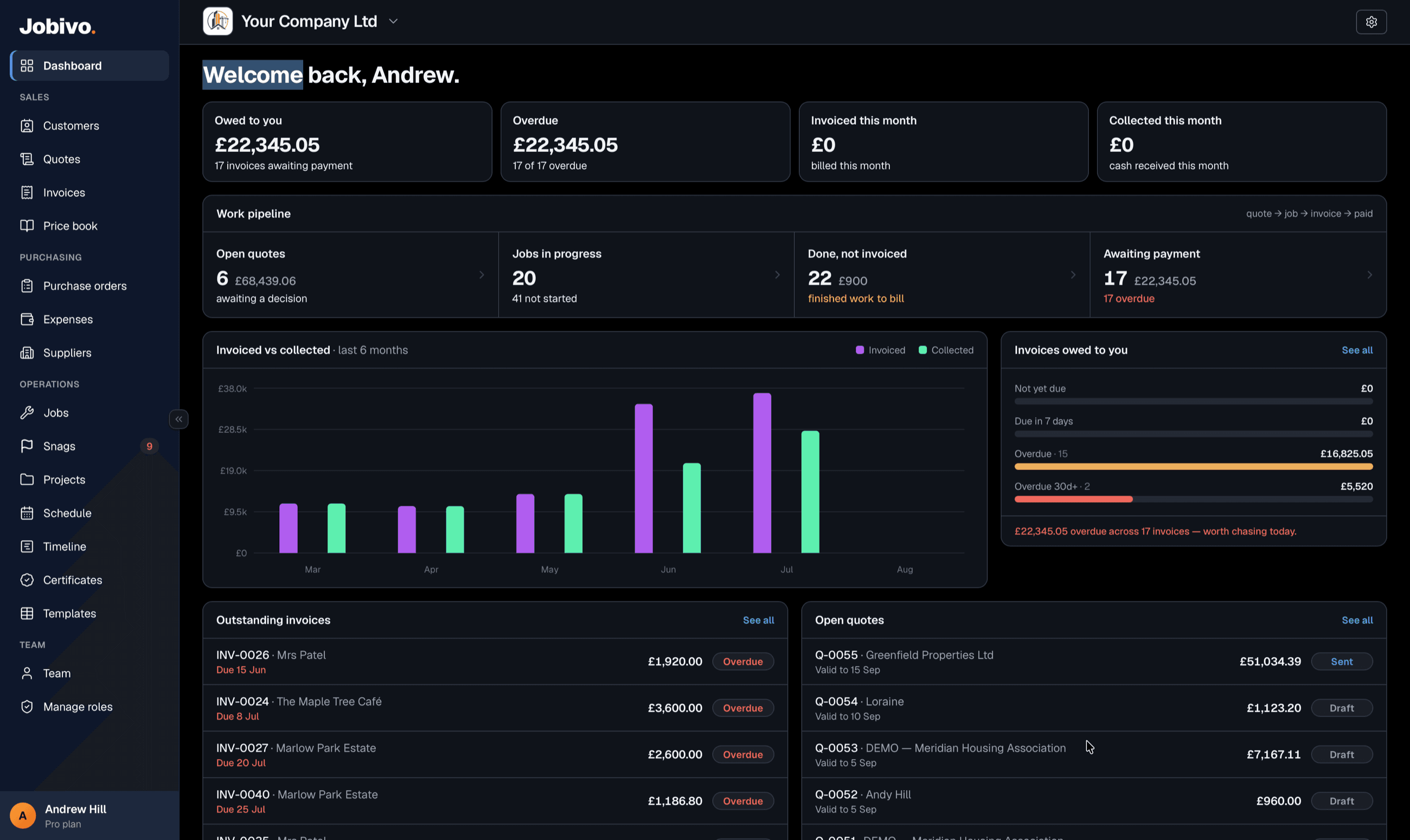
Task: Click the Snags flag icon
Action: pos(27,446)
